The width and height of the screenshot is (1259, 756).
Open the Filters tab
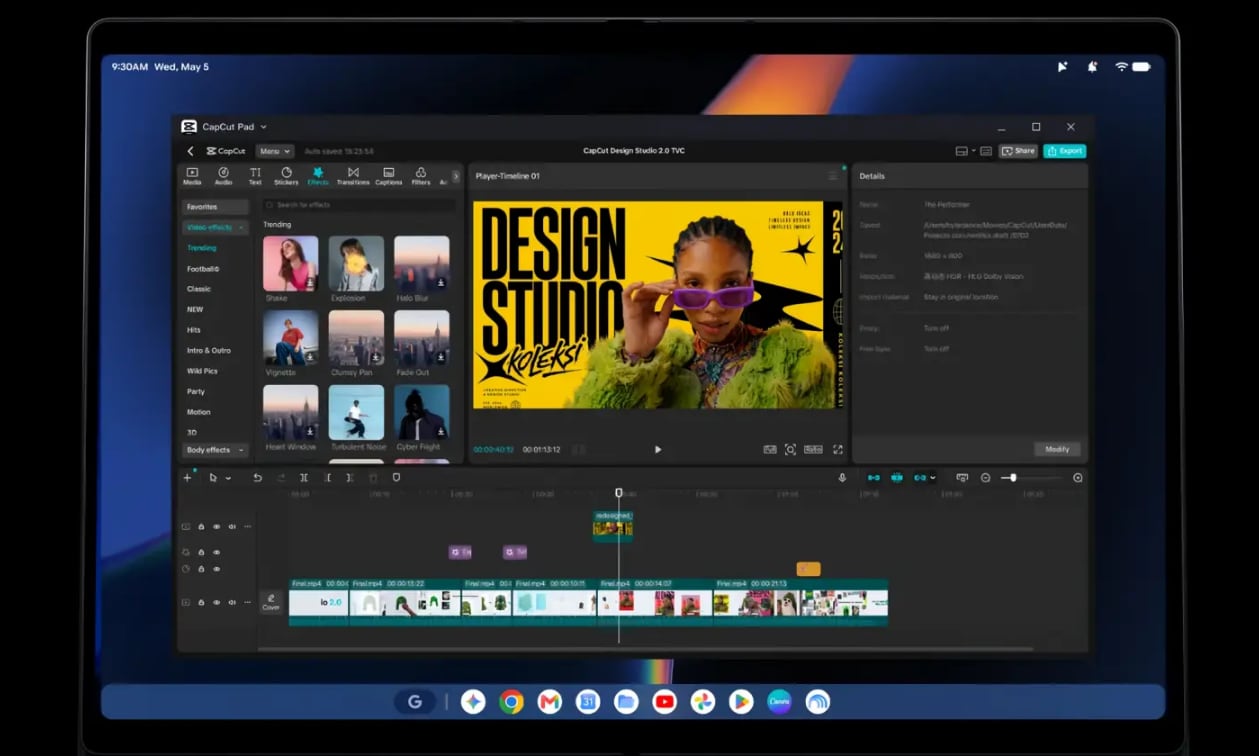[421, 176]
